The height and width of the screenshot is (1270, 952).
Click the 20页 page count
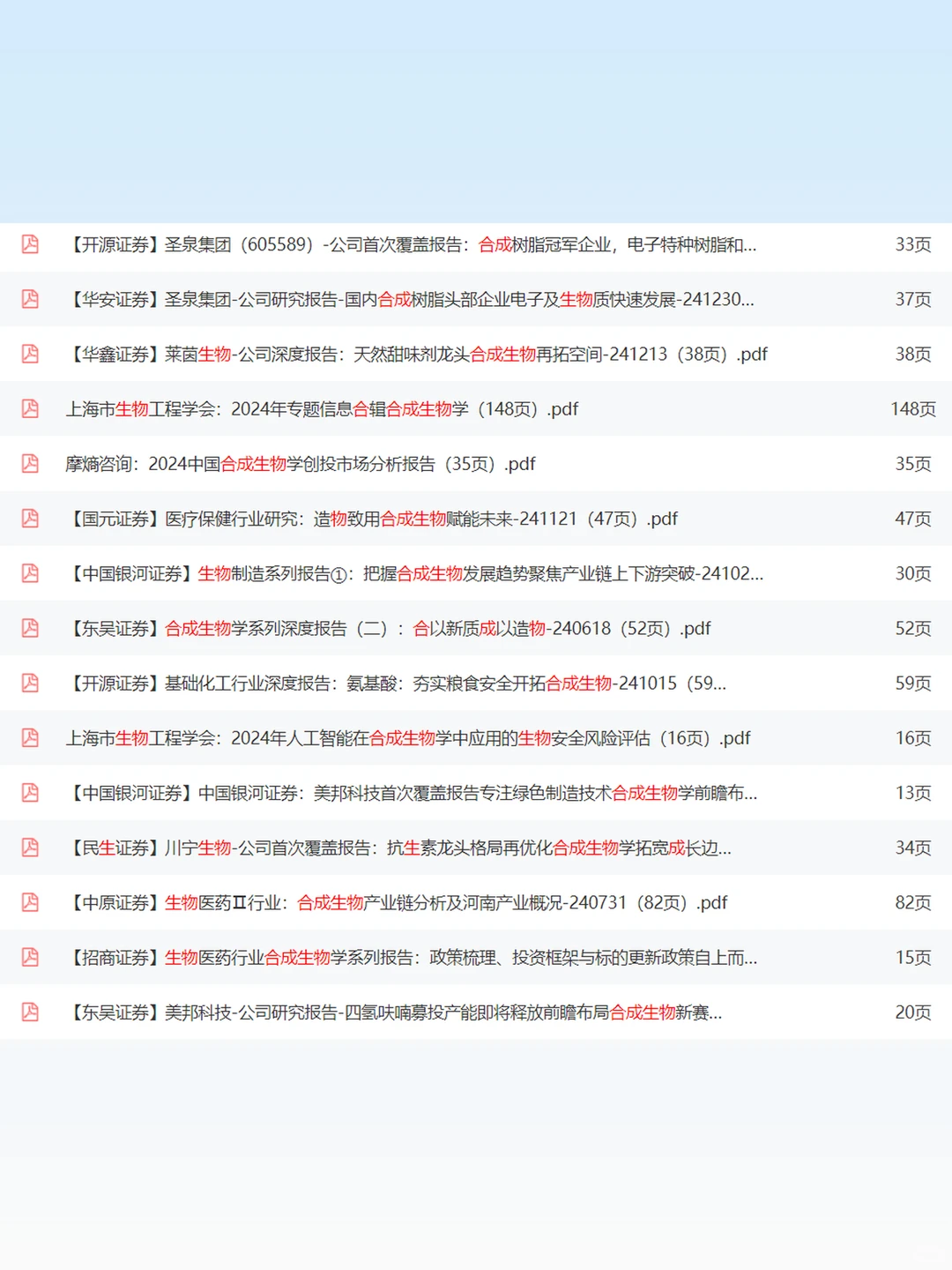coord(913,1012)
